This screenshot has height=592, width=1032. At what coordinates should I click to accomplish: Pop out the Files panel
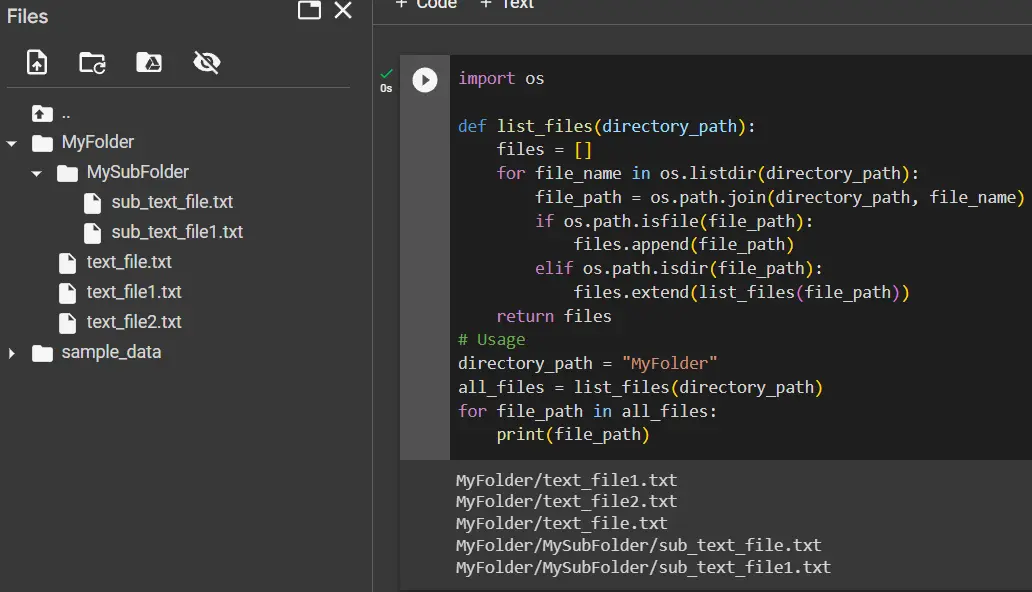click(x=309, y=11)
